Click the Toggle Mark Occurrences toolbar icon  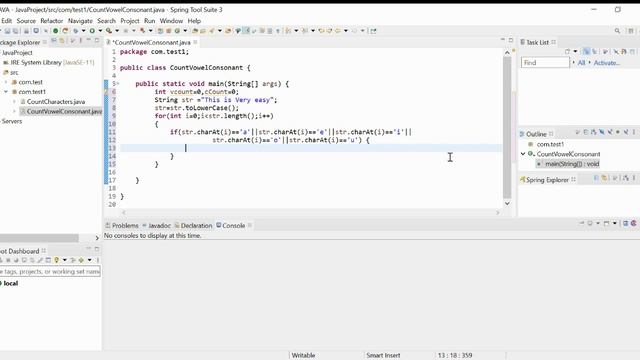pos(247,31)
